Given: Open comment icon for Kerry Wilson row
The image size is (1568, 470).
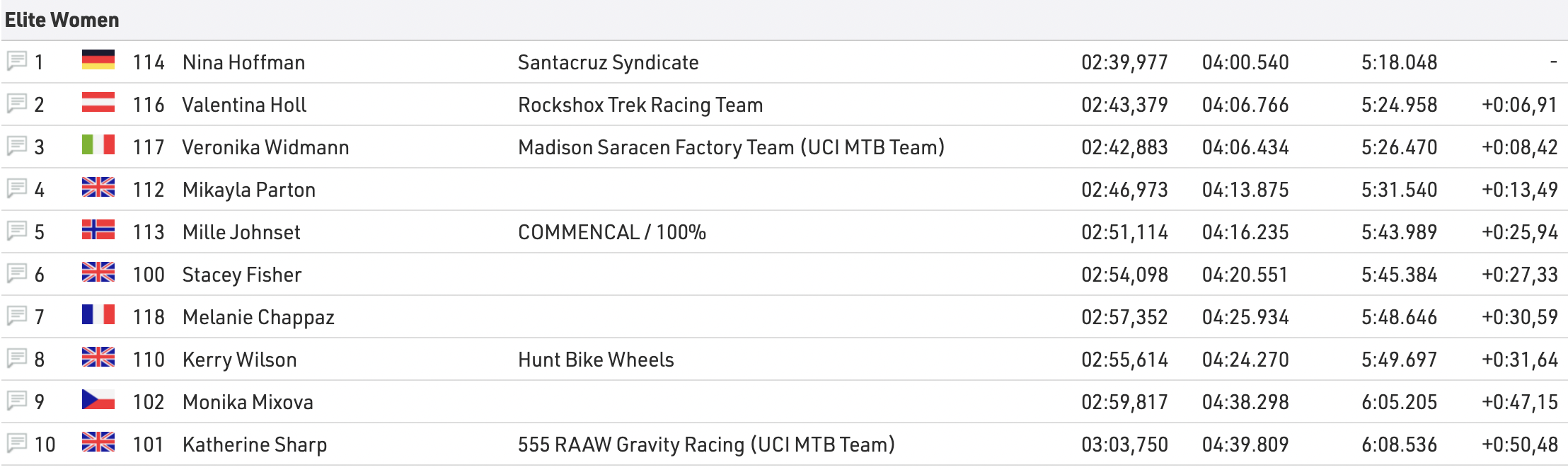Looking at the screenshot, I should coord(17,358).
